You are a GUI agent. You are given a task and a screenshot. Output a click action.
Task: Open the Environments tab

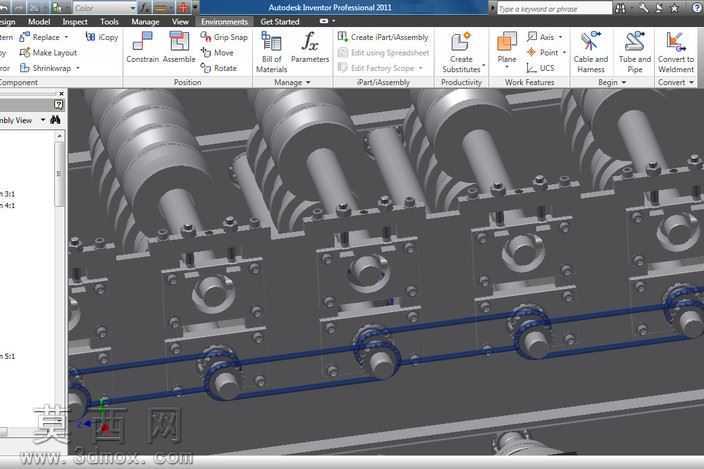tap(224, 22)
